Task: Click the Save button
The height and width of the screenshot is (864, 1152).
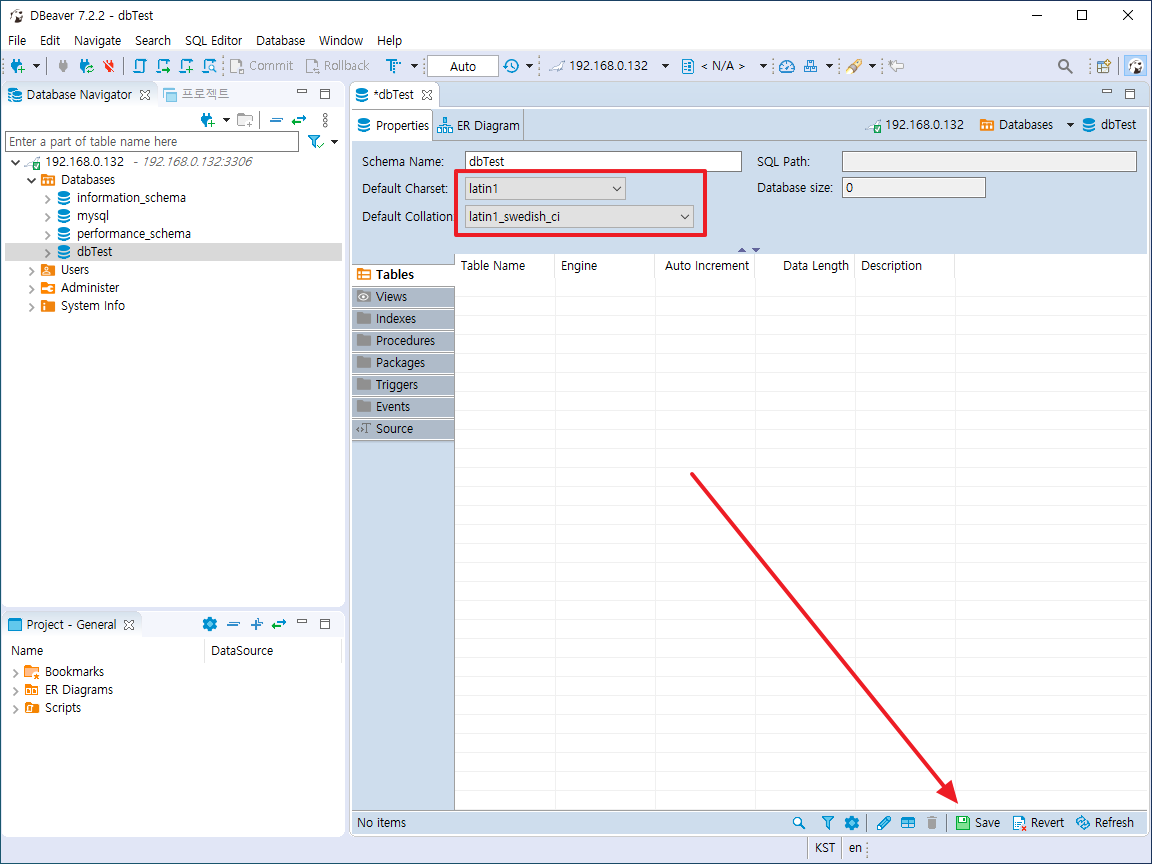Action: [x=978, y=823]
